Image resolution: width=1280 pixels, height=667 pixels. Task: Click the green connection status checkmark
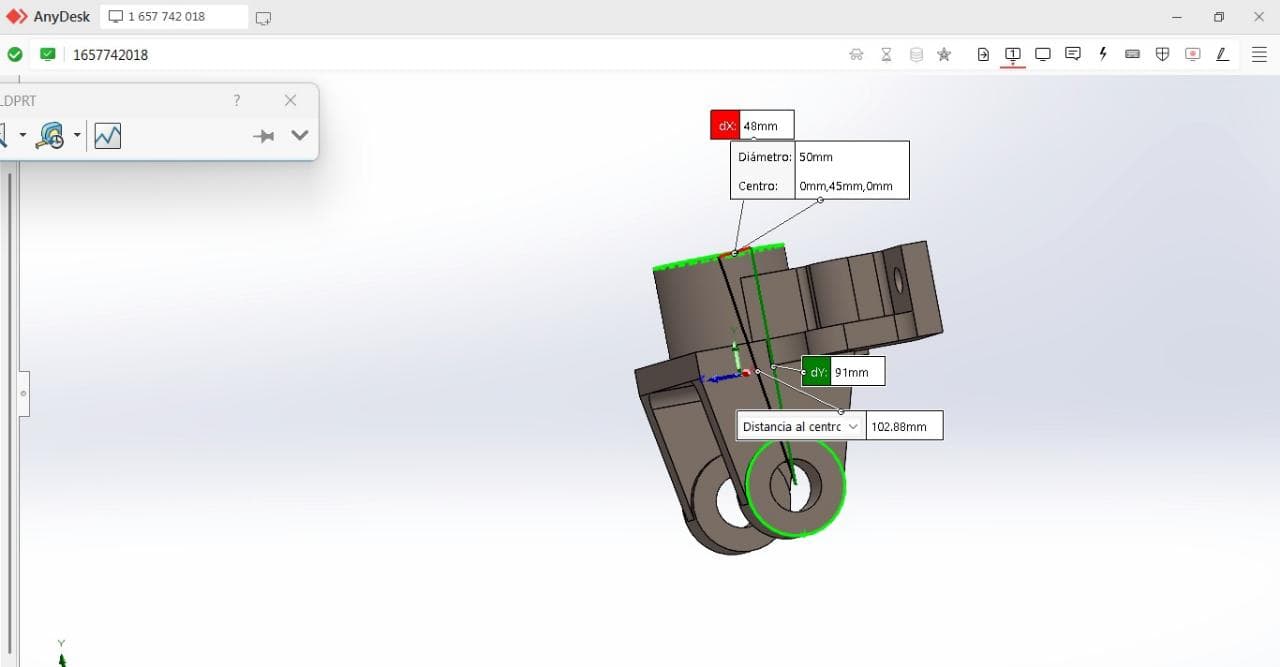(15, 54)
